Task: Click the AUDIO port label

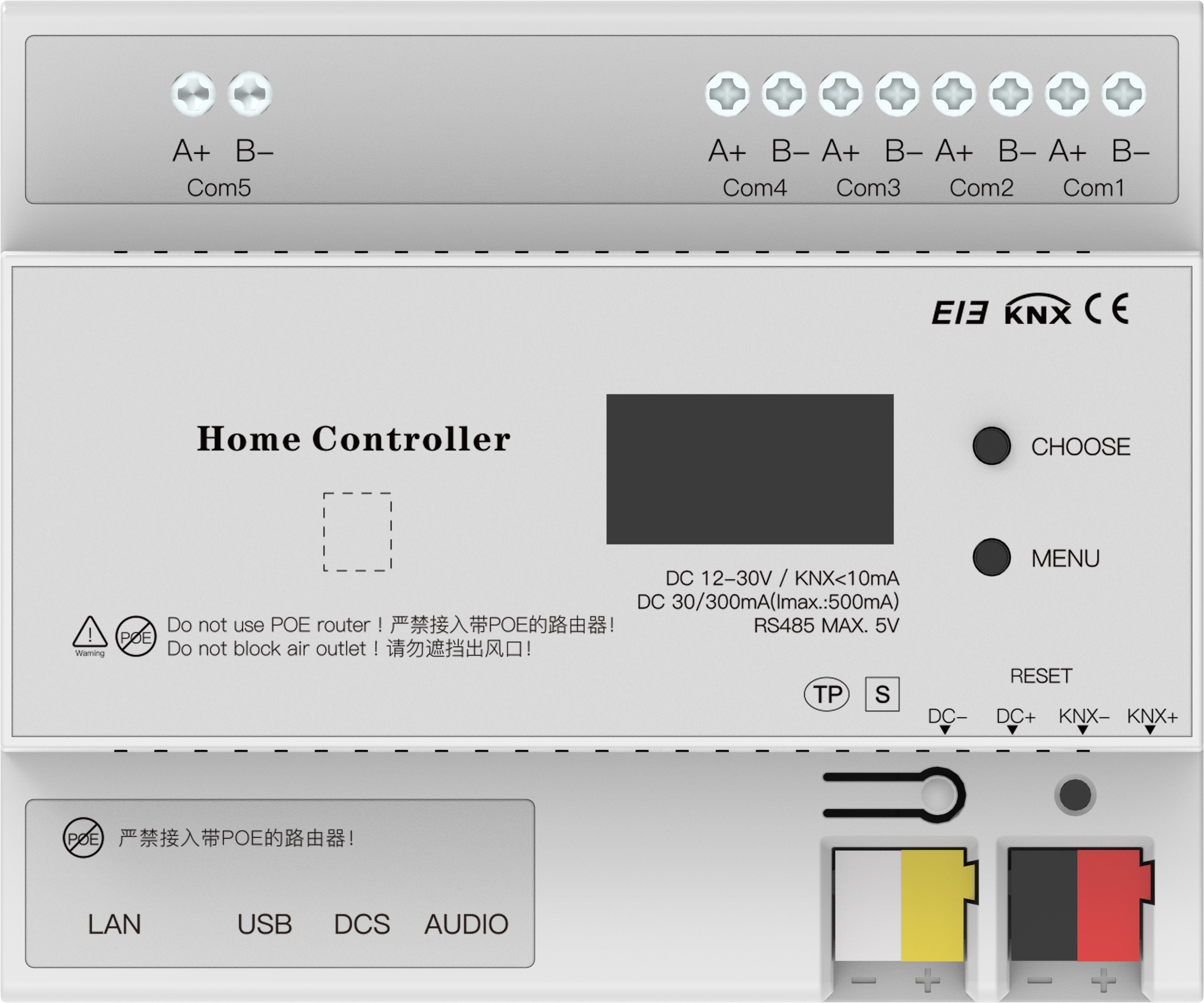Action: click(x=467, y=924)
